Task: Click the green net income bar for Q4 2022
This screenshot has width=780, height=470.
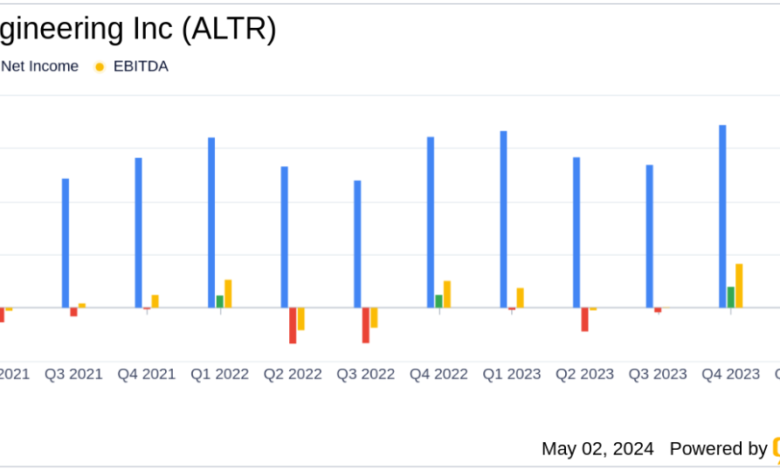Action: coord(439,301)
